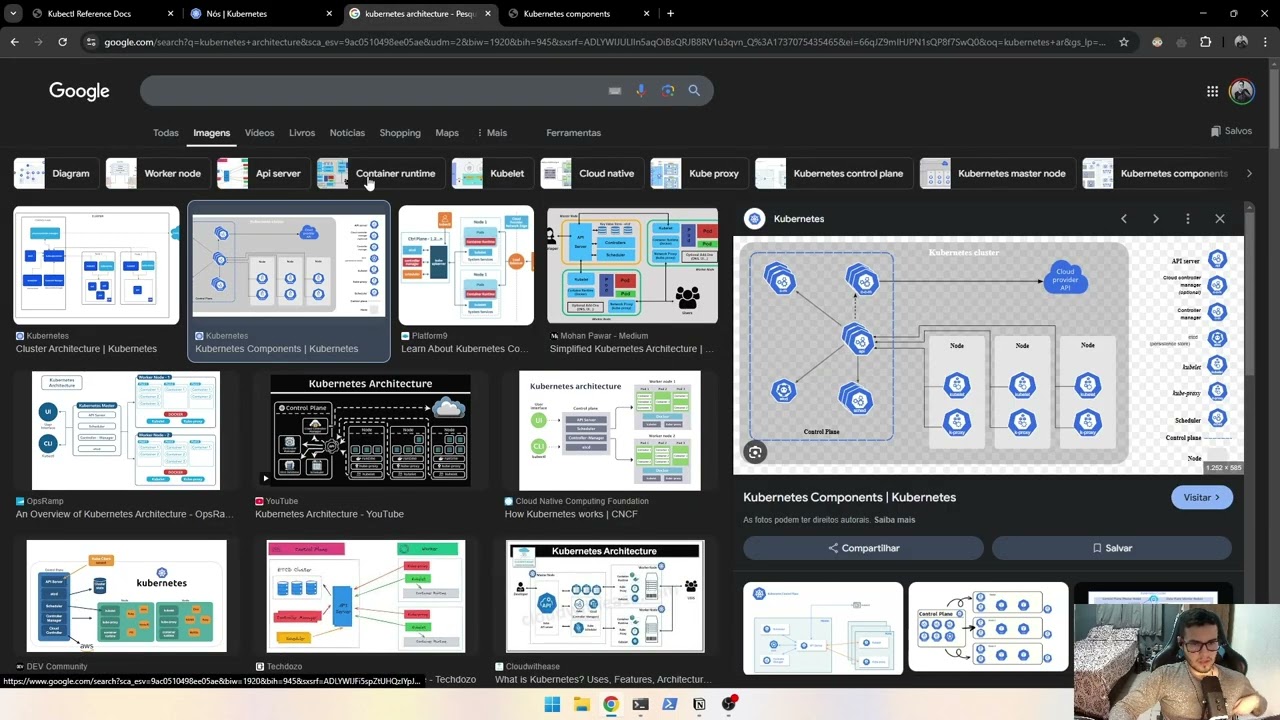Search inside image with lens icon
This screenshot has width=1280, height=720.
pos(755,452)
